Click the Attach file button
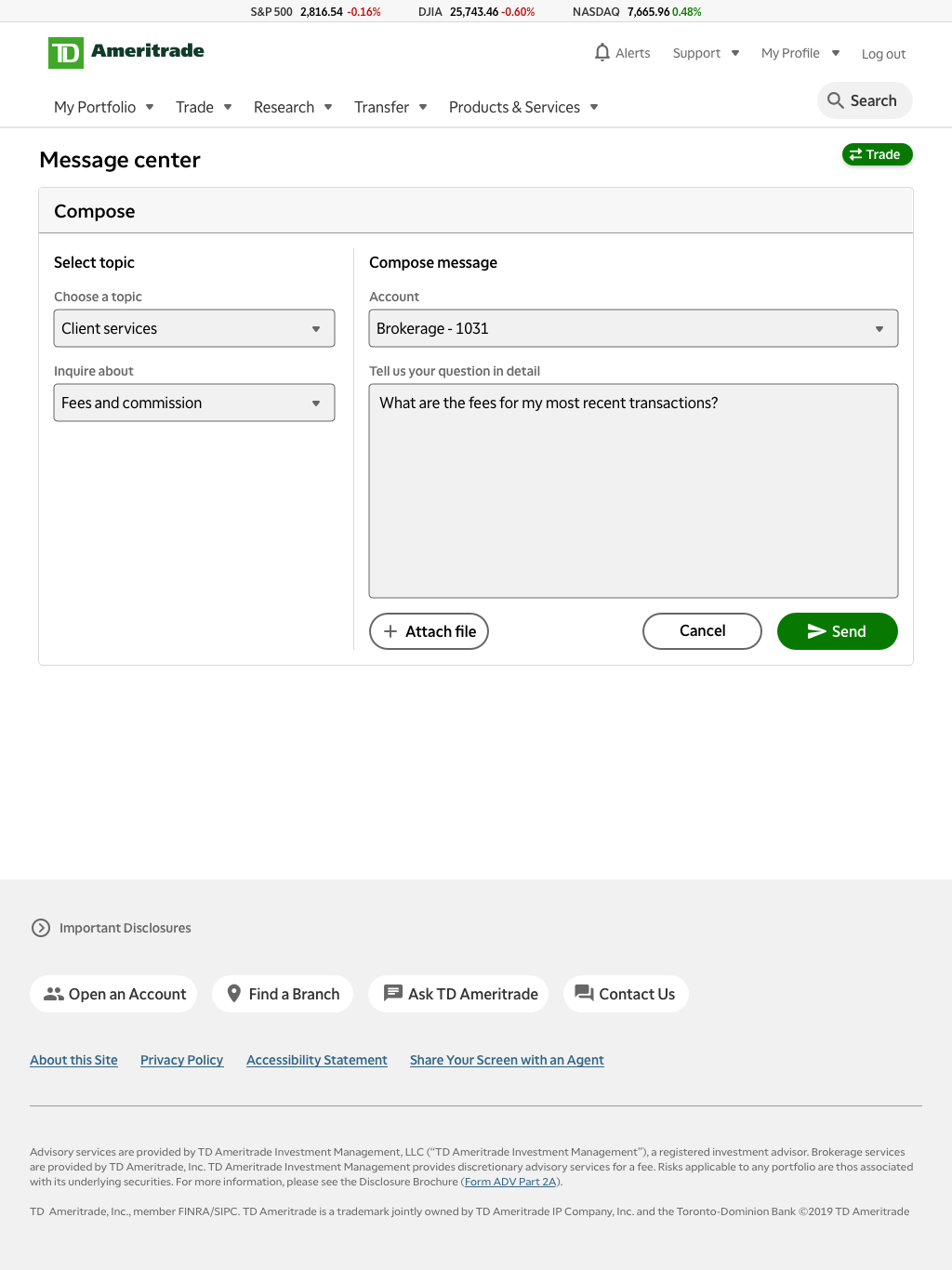 tap(429, 631)
